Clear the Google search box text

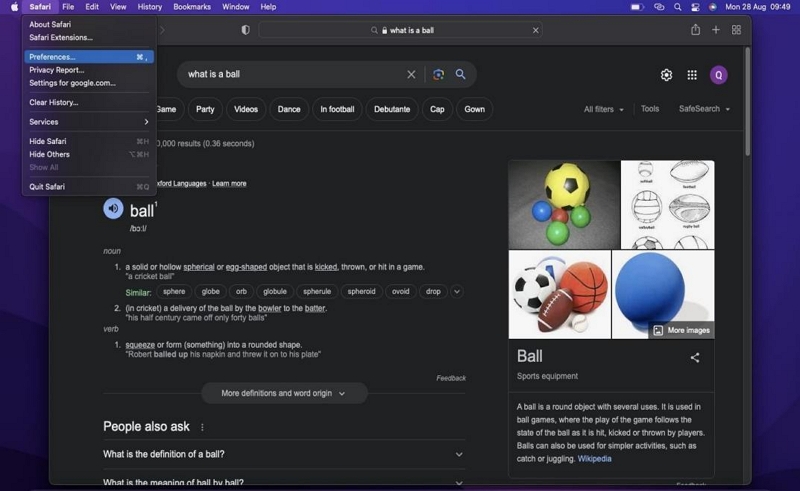pos(411,75)
